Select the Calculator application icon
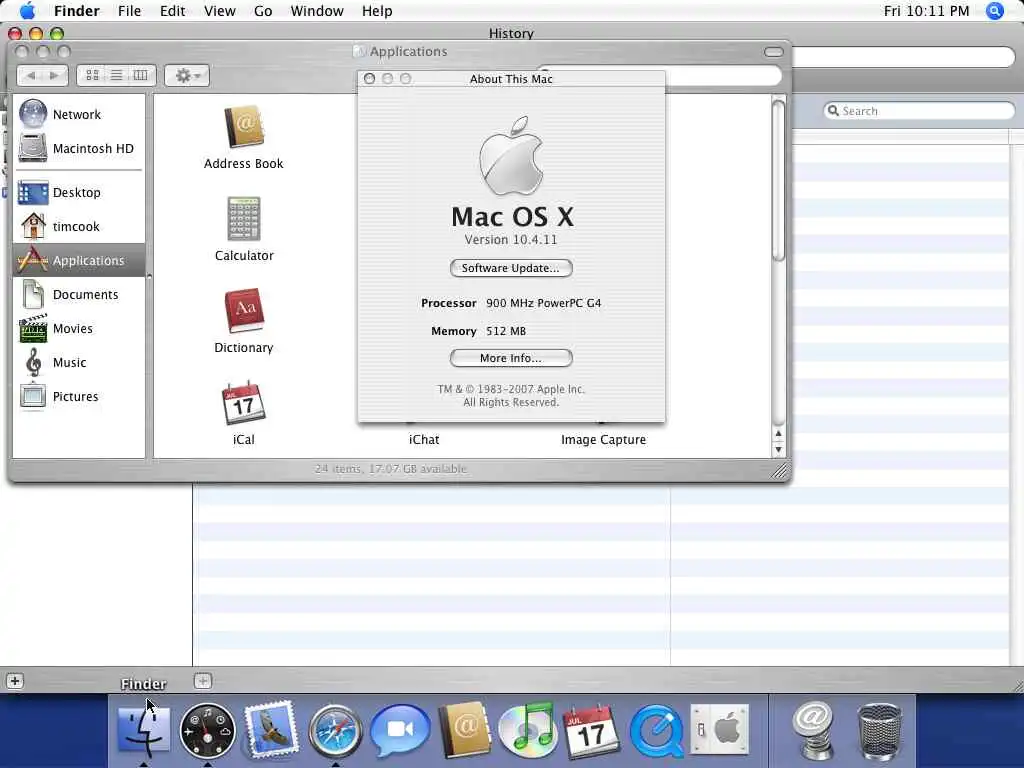 [244, 219]
